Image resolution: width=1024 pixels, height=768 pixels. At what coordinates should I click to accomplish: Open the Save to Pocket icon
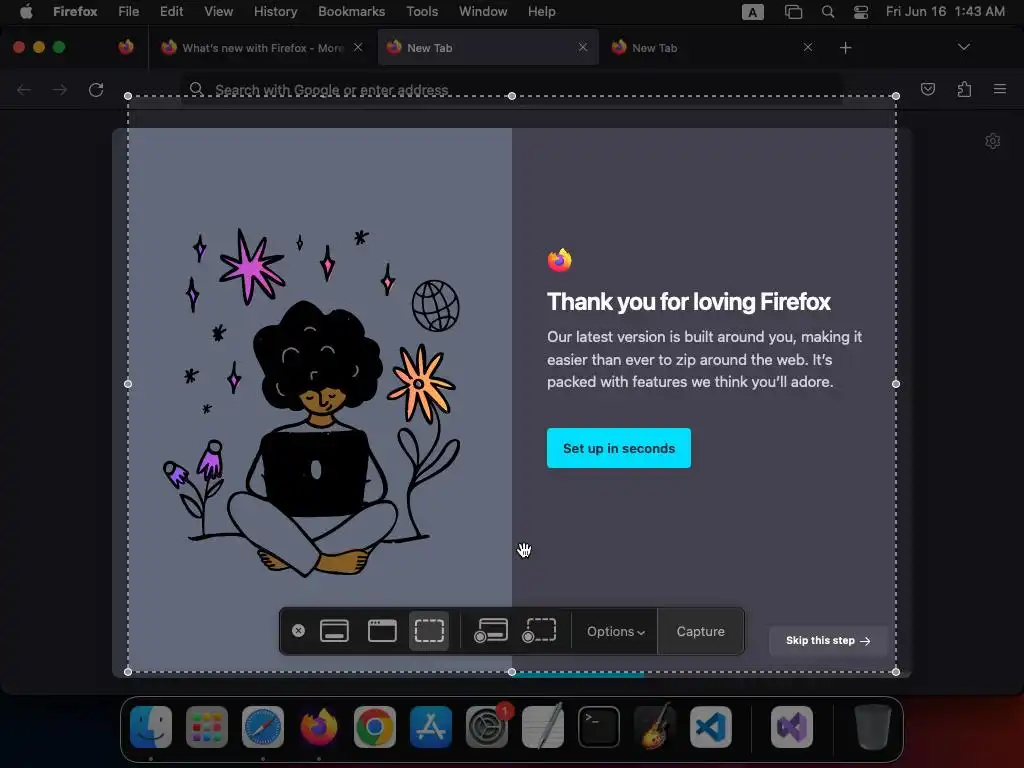click(927, 89)
